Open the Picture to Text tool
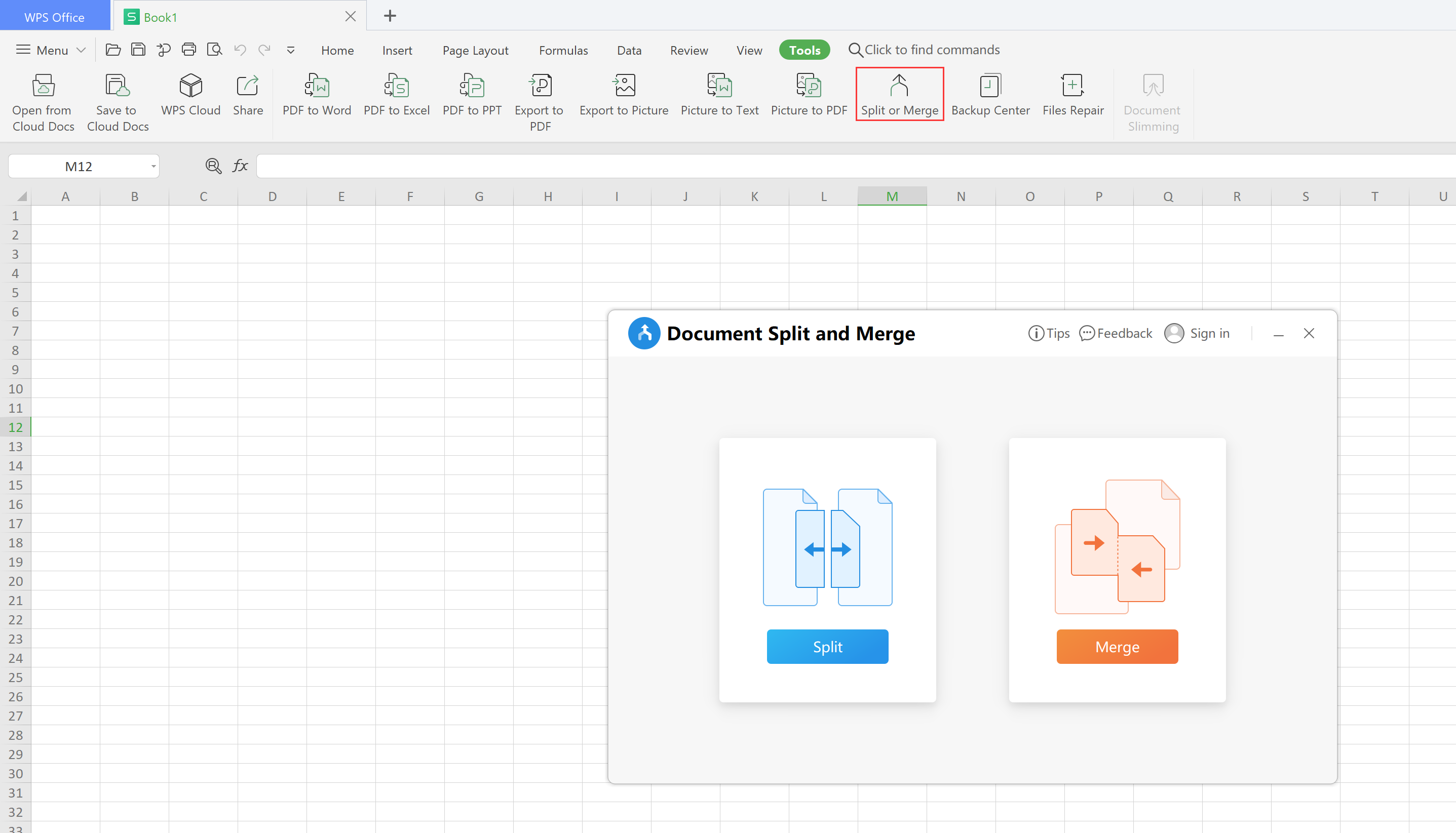Image resolution: width=1456 pixels, height=833 pixels. tap(719, 86)
